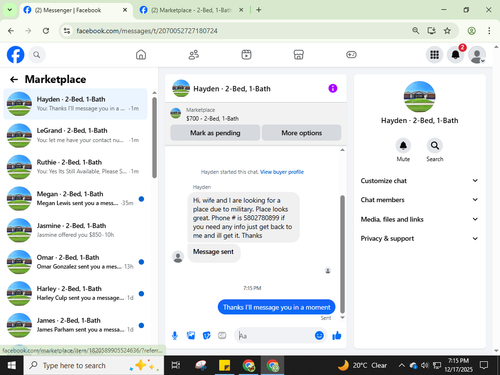Image resolution: width=500 pixels, height=375 pixels.
Task: Click More options button
Action: pyautogui.click(x=302, y=133)
